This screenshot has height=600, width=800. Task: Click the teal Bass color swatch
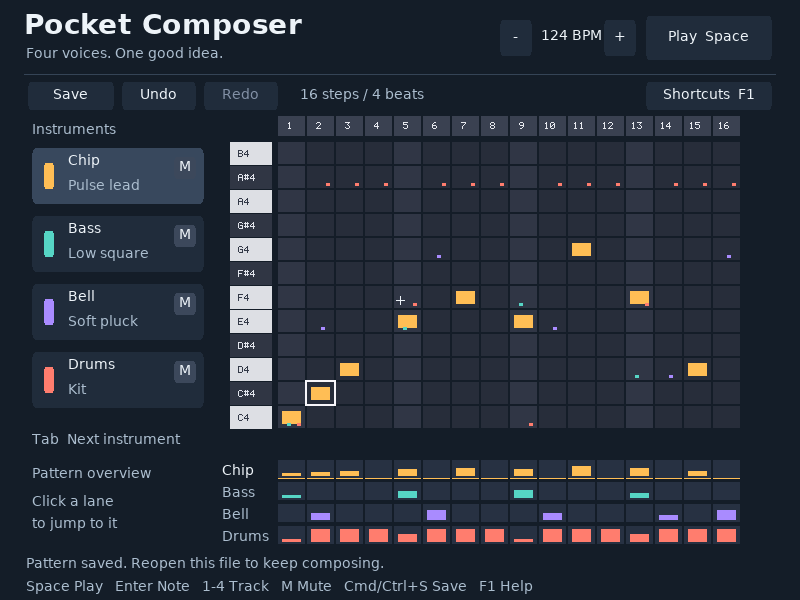[49, 244]
